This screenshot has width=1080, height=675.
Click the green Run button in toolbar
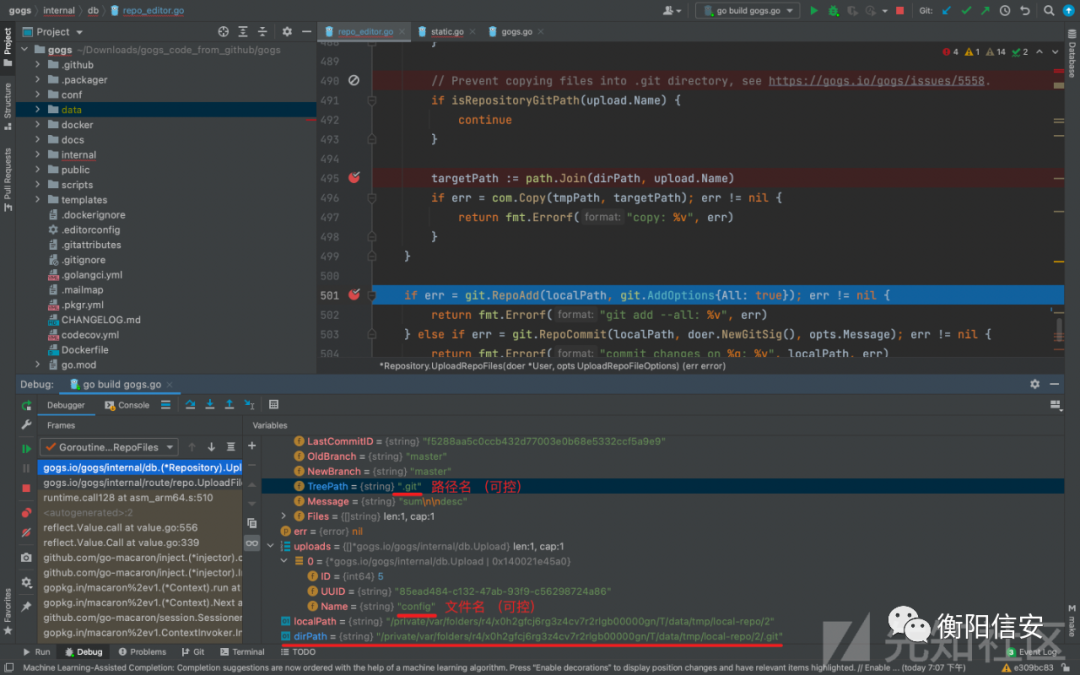pyautogui.click(x=813, y=11)
